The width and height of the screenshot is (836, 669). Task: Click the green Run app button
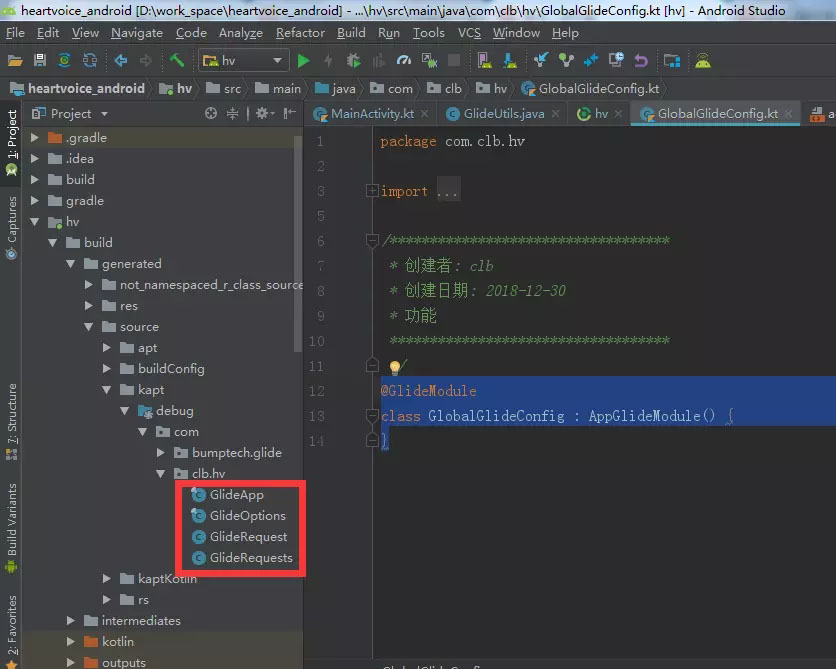(x=304, y=61)
